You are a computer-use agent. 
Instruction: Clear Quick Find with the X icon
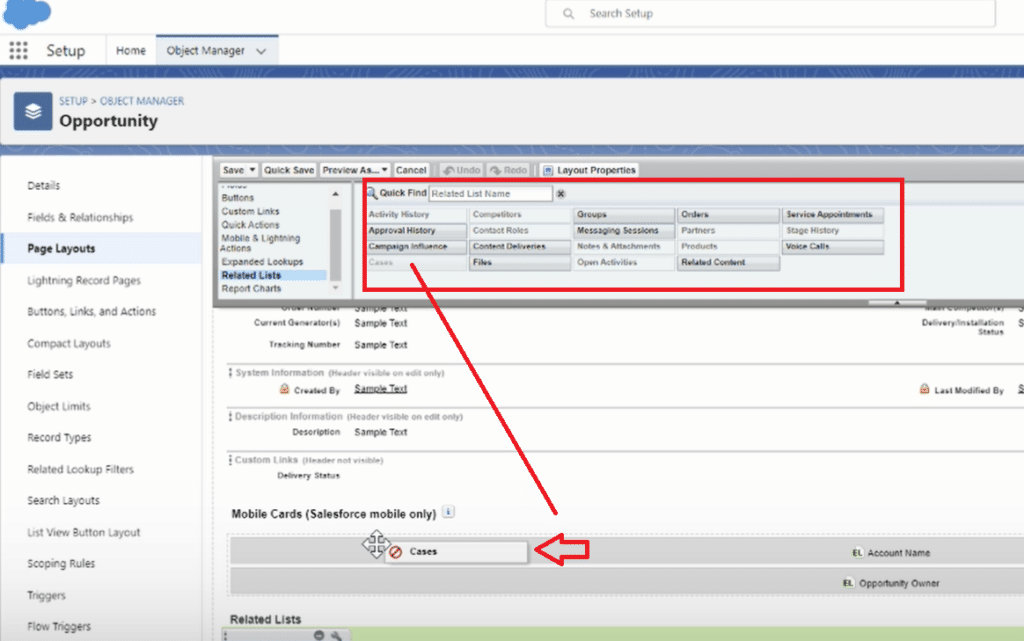(x=561, y=194)
